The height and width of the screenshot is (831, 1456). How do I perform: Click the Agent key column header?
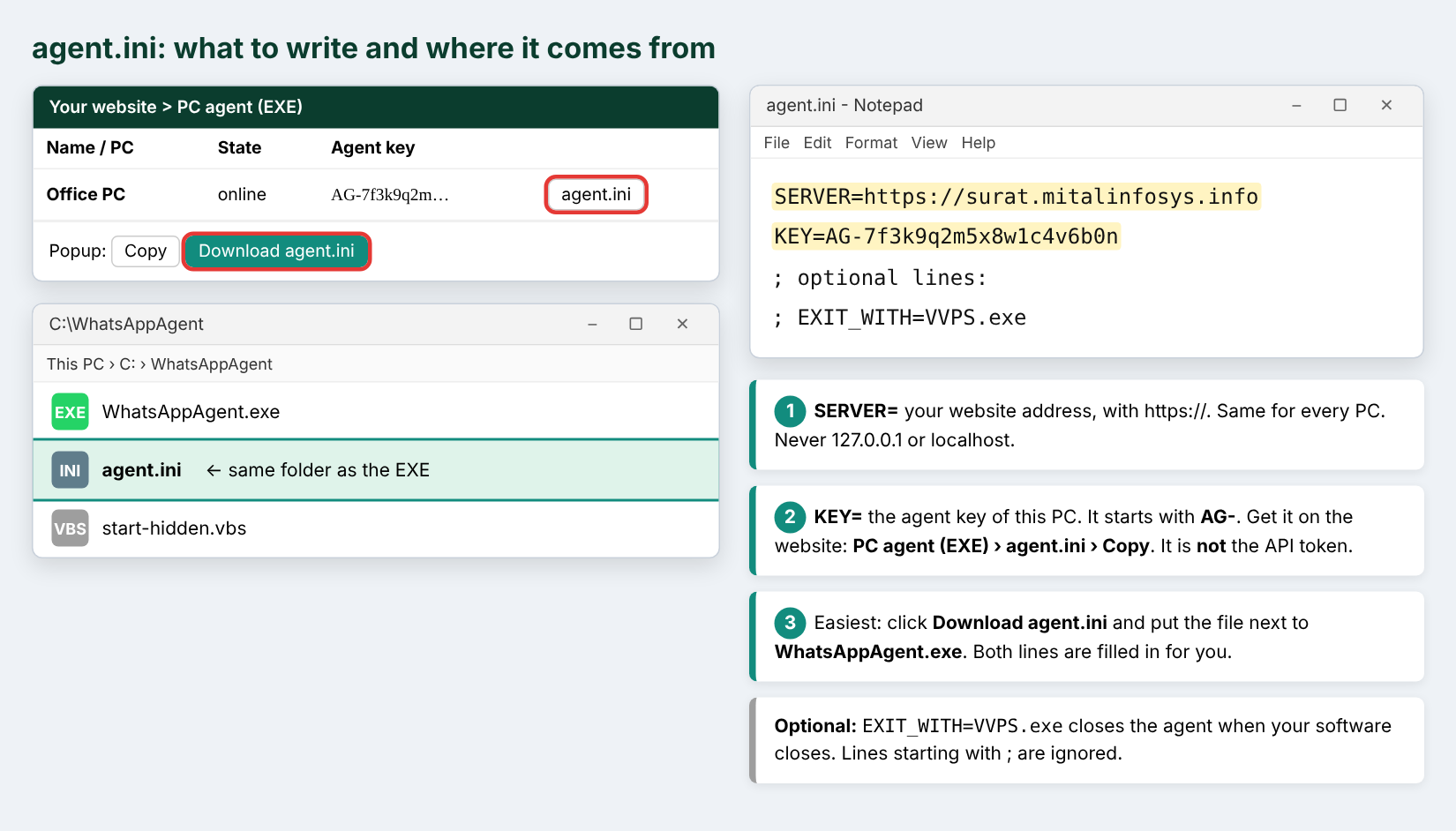pos(372,148)
